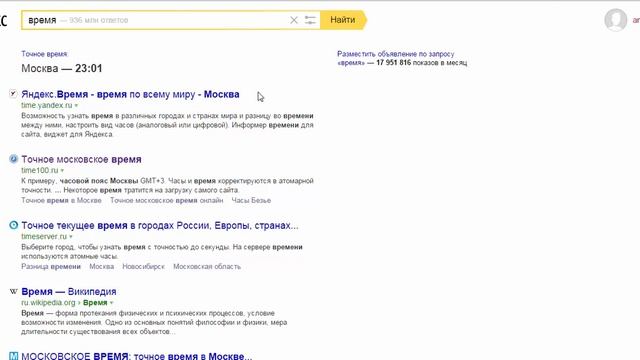Open sitelink Московская область
The height and width of the screenshot is (360, 640).
(x=207, y=267)
